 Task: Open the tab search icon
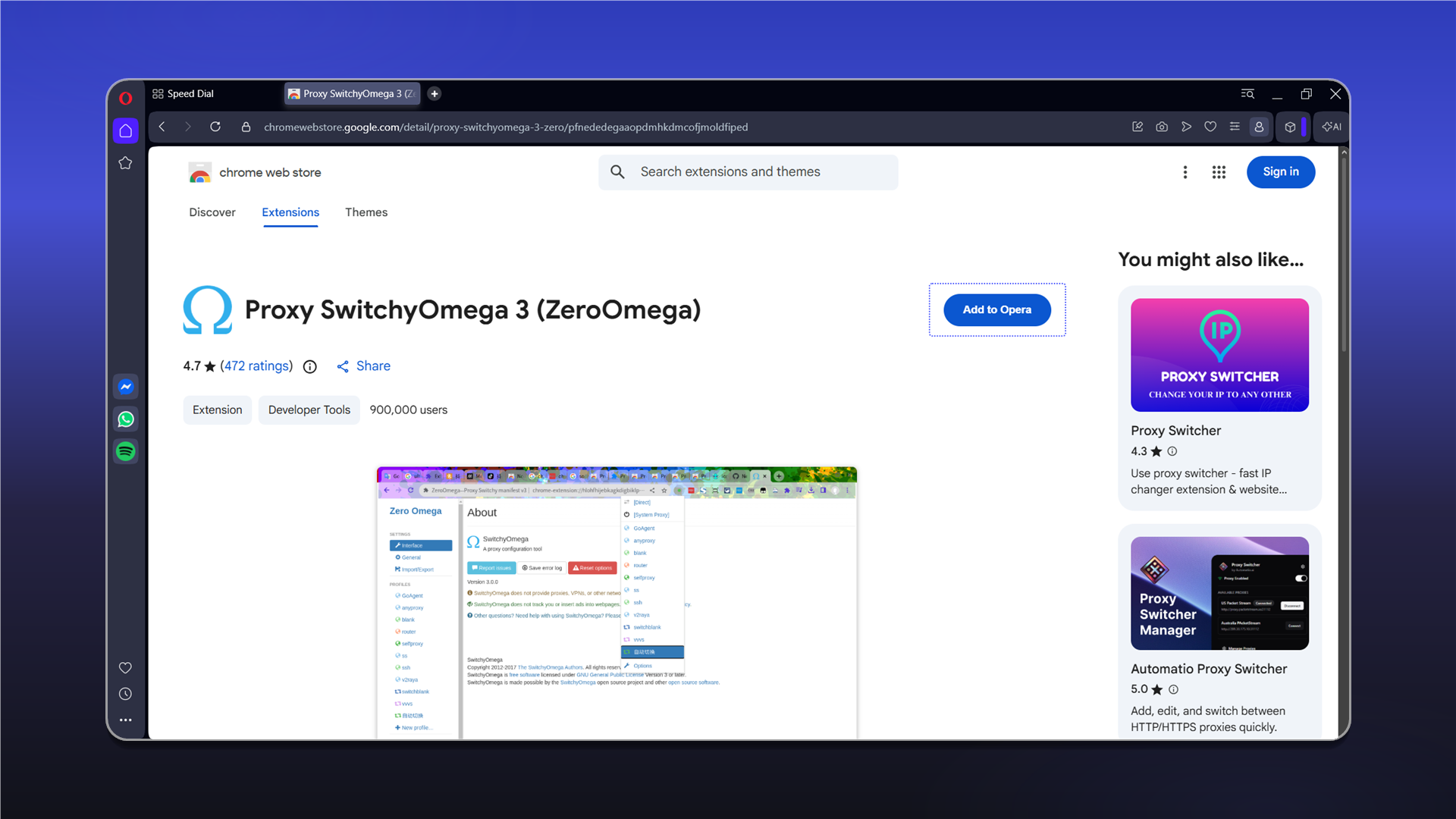coord(1247,94)
